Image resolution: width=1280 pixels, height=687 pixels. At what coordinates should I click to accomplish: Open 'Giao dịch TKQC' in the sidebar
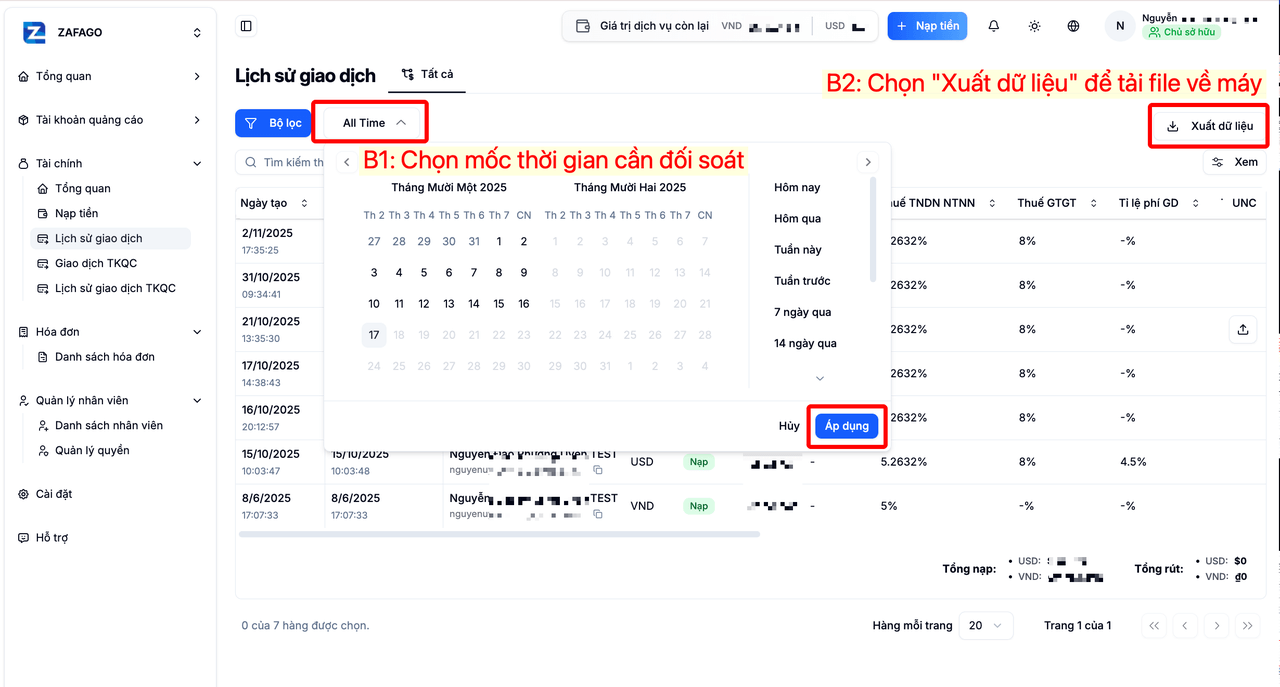tap(96, 263)
